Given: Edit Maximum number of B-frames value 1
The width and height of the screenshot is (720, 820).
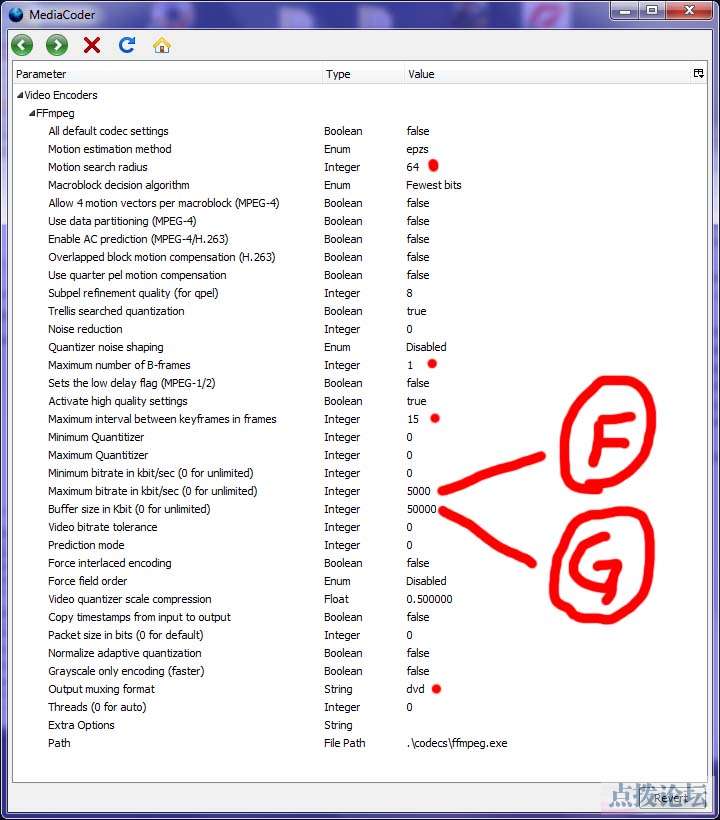Looking at the screenshot, I should click(410, 365).
